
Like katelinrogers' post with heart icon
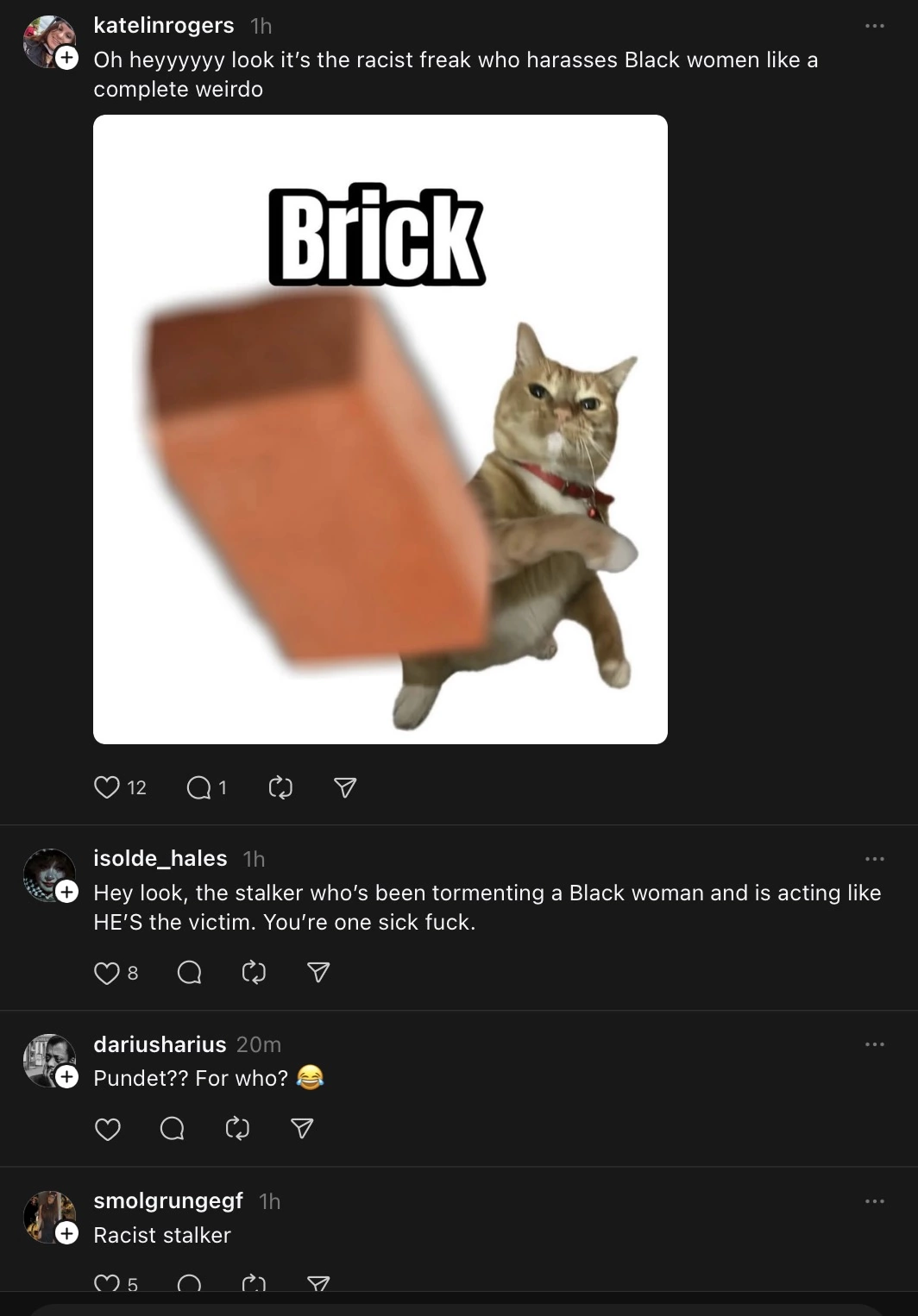(x=107, y=787)
